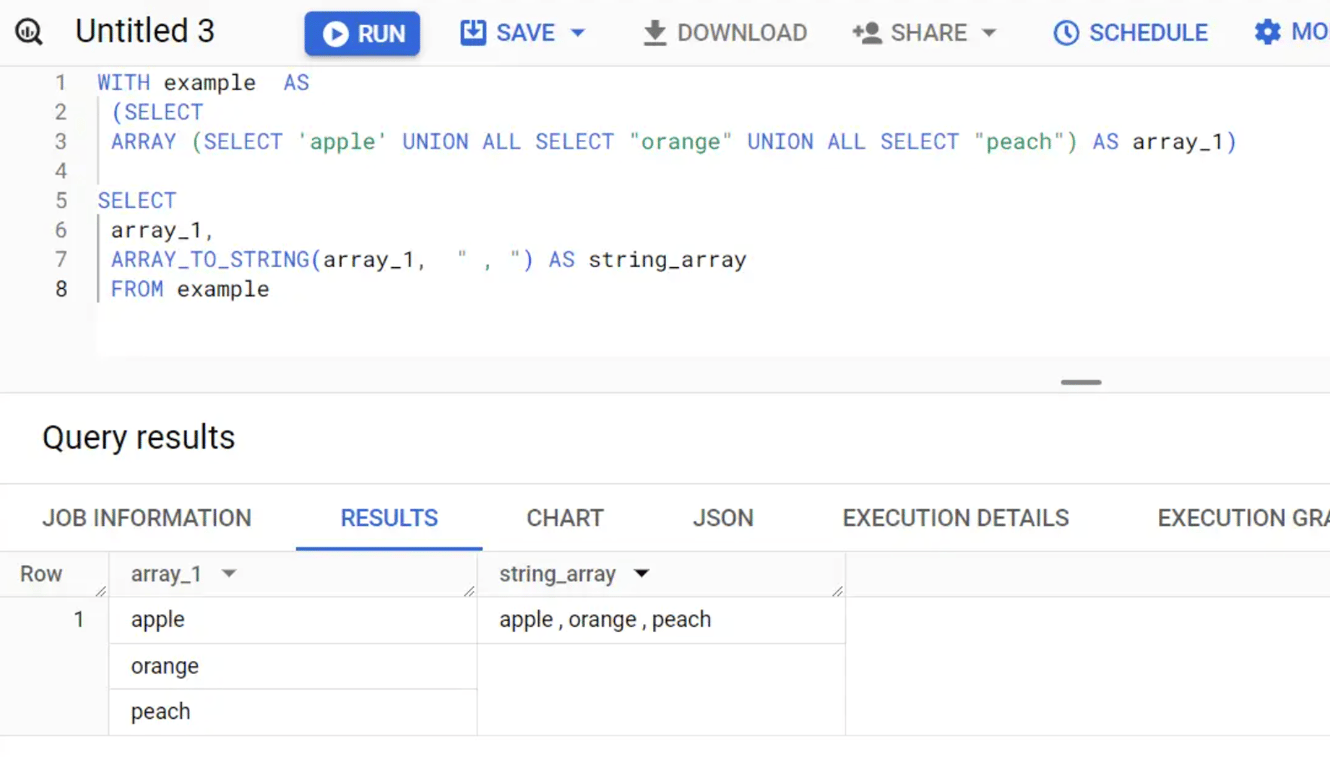Click the gear settings icon
Image resolution: width=1330 pixels, height=768 pixels.
coord(1267,32)
